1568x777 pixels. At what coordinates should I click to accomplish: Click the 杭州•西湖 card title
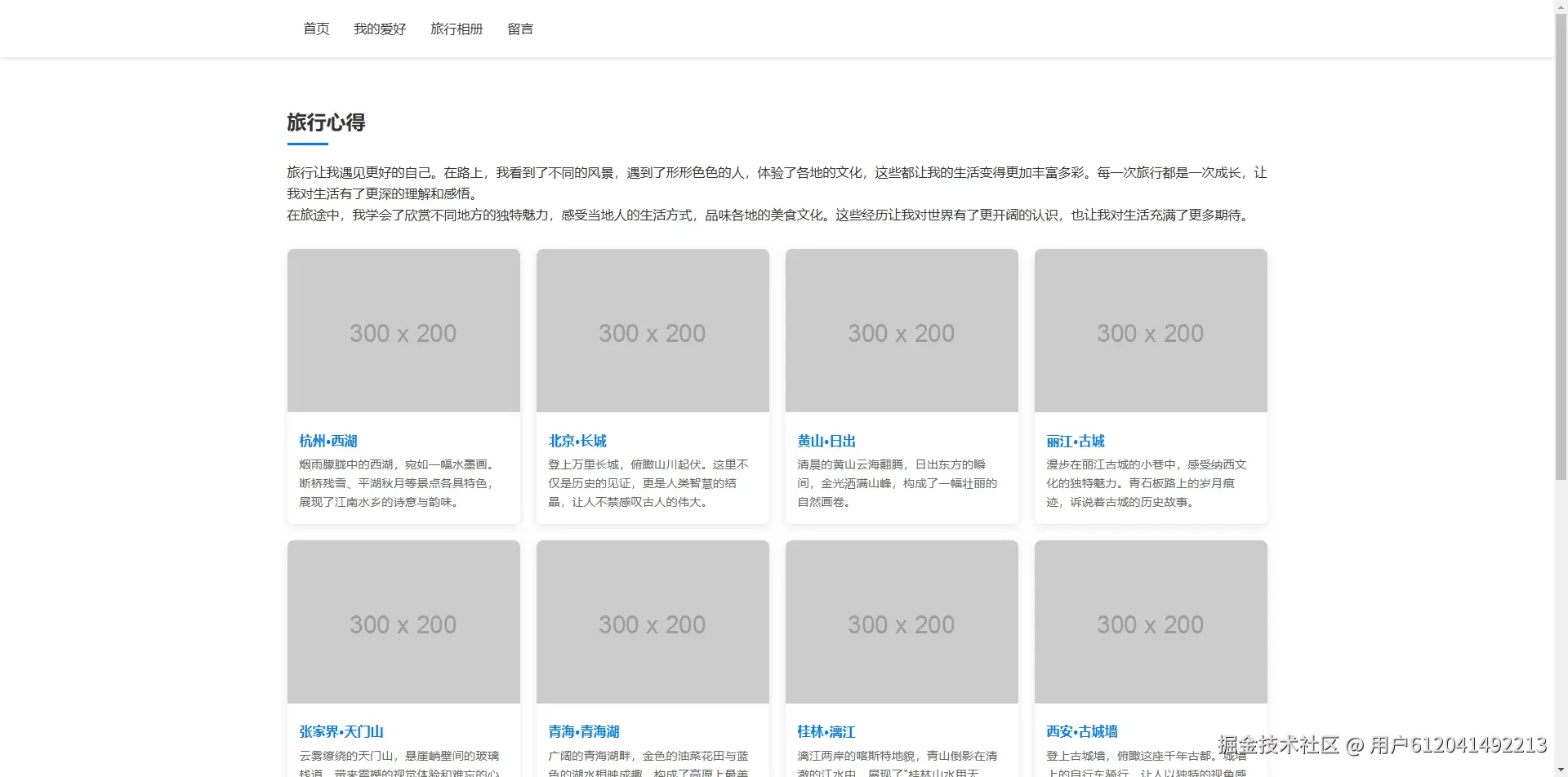tap(328, 441)
